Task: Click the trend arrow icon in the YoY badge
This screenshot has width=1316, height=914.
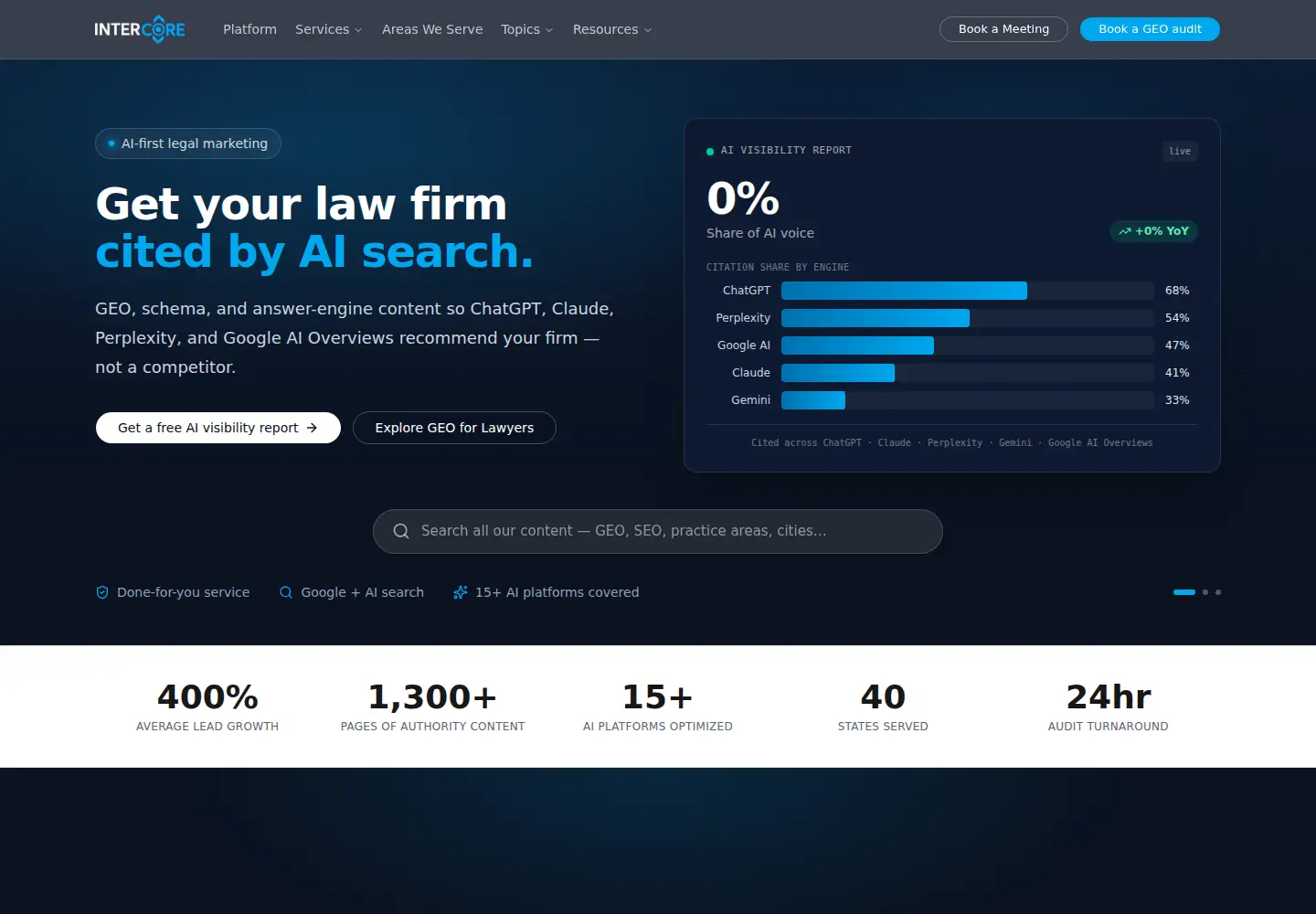Action: (x=1125, y=231)
